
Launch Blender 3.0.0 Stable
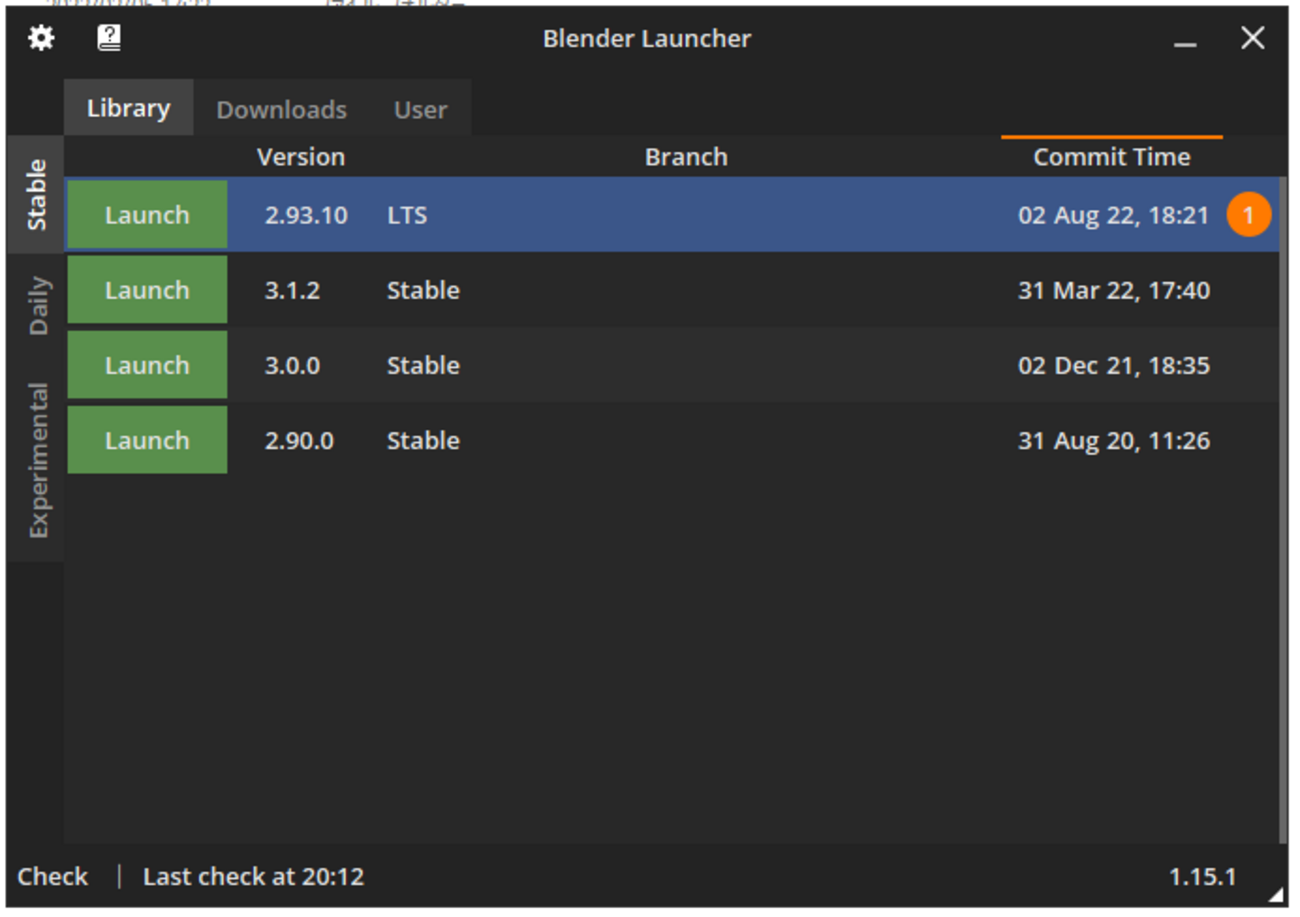[147, 365]
